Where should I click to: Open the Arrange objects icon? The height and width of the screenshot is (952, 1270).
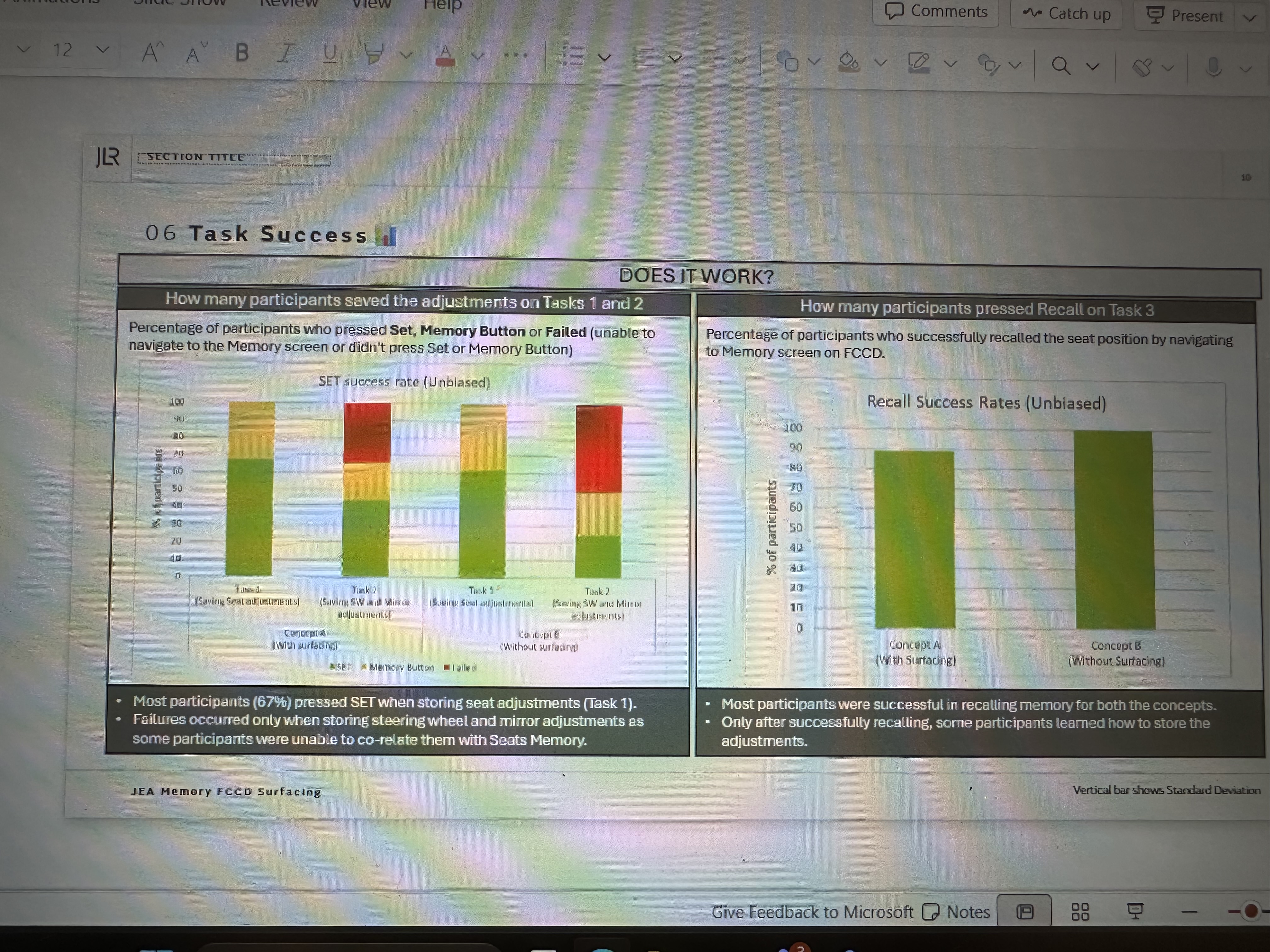(989, 65)
